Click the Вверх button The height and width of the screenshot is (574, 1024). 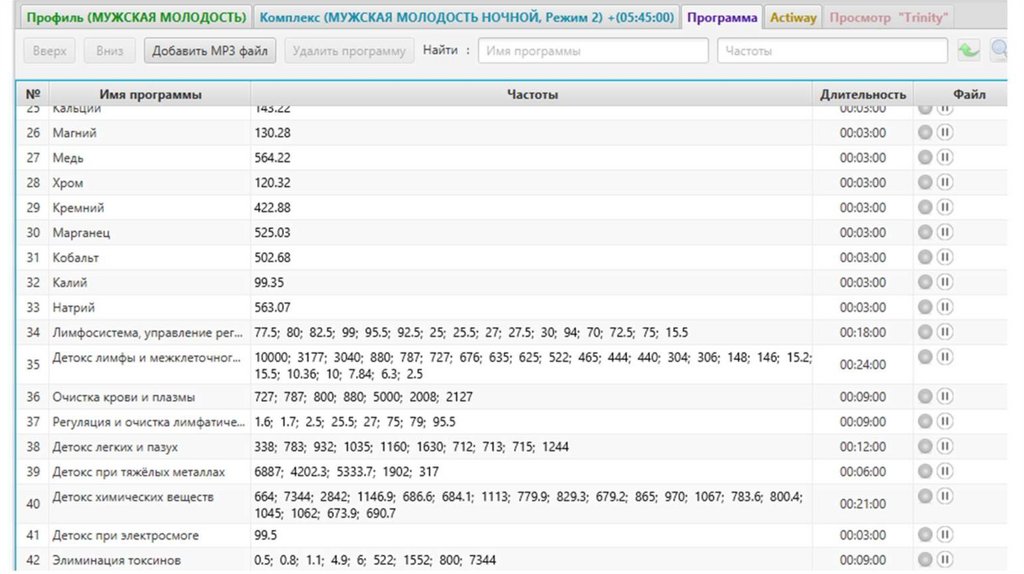(50, 50)
